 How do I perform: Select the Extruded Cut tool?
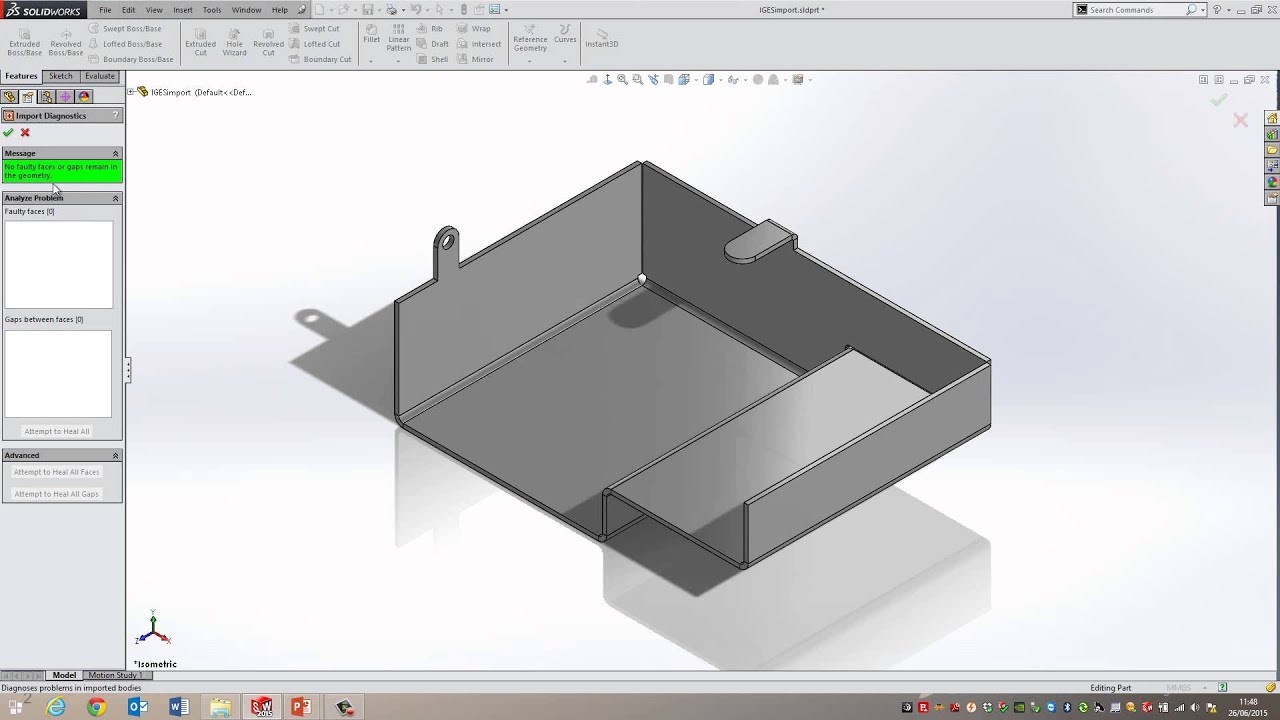coord(201,42)
